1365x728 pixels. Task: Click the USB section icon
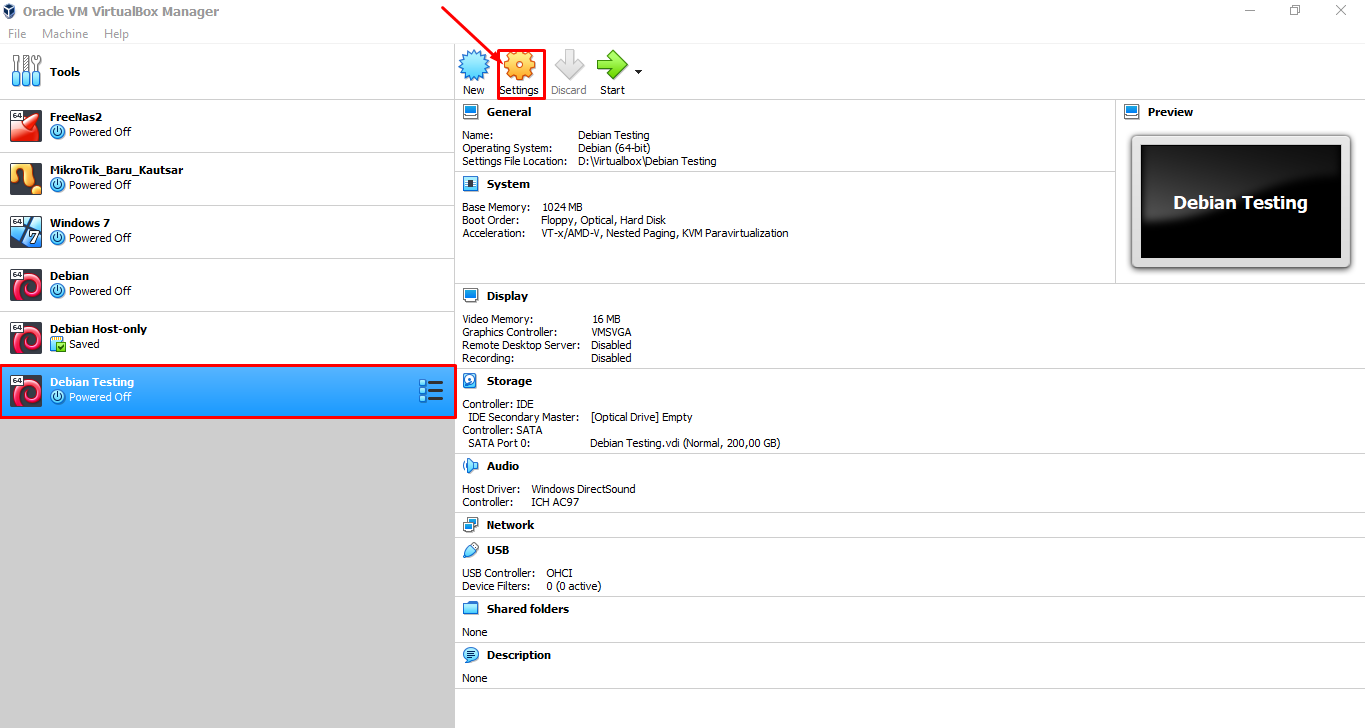coord(470,550)
